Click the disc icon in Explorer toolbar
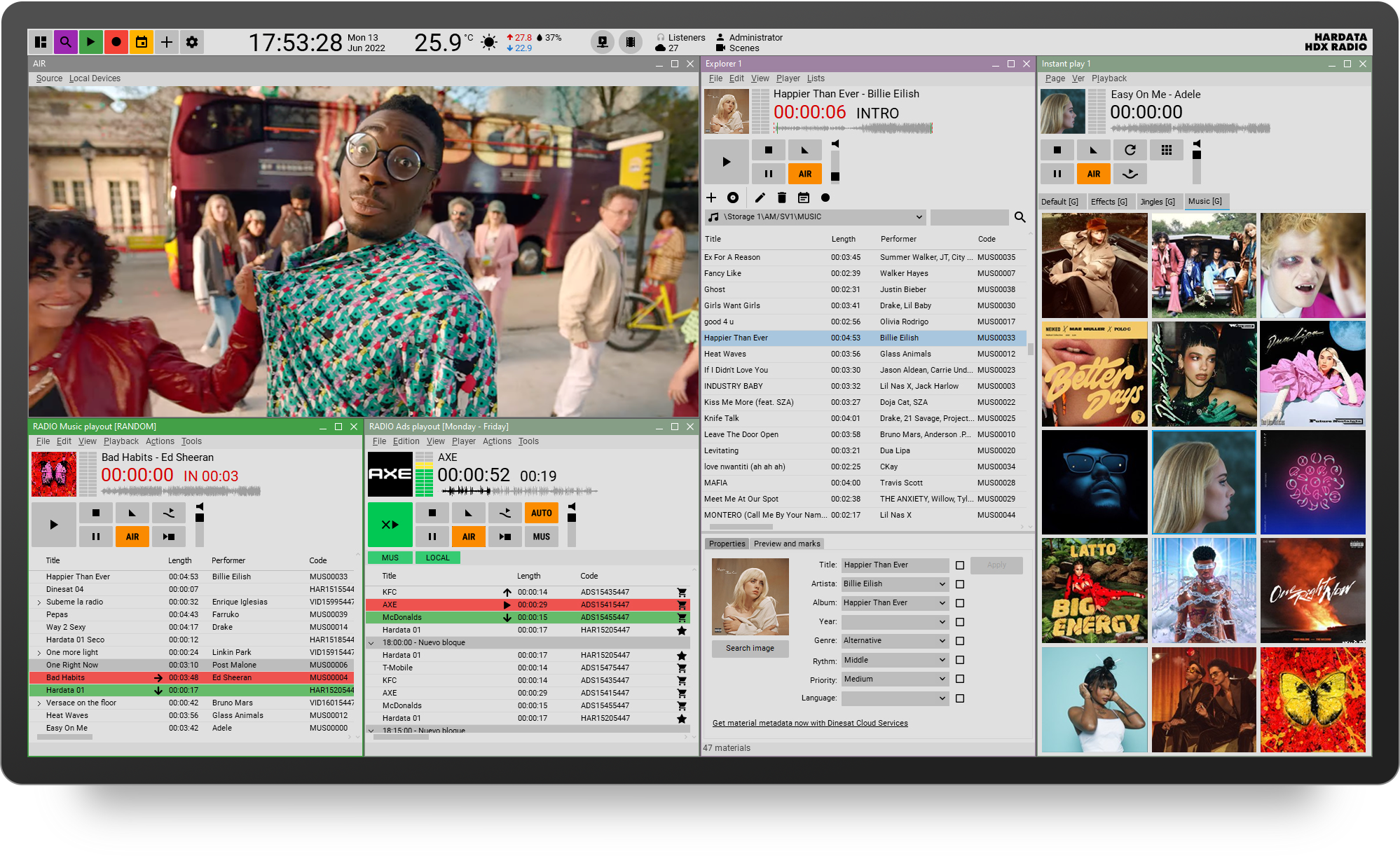This screenshot has width=1400, height=856. pyautogui.click(x=733, y=198)
